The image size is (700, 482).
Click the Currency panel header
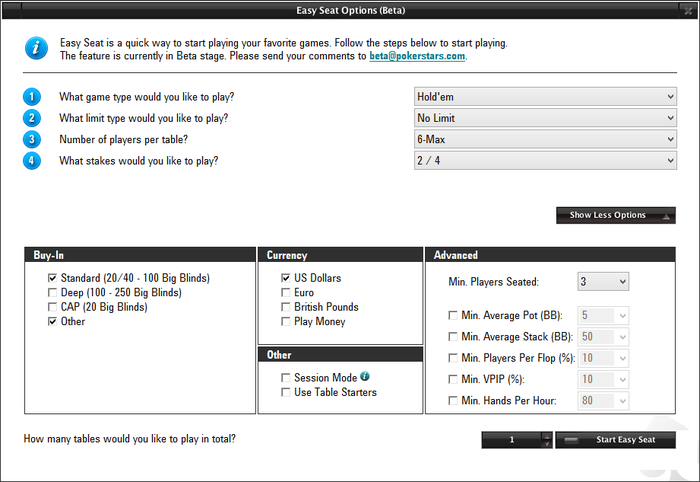[x=340, y=255]
